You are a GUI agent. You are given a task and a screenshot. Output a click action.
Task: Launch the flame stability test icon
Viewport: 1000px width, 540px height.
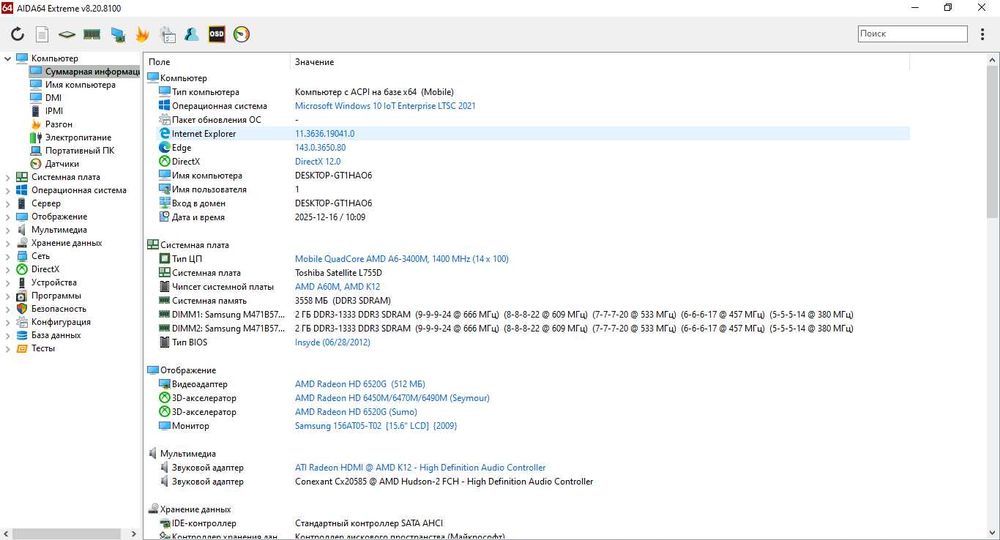click(142, 34)
